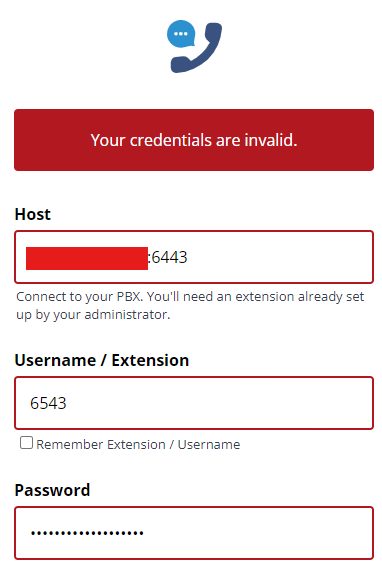382x569 pixels.
Task: Click the Username / Extension field label
Action: (102, 360)
